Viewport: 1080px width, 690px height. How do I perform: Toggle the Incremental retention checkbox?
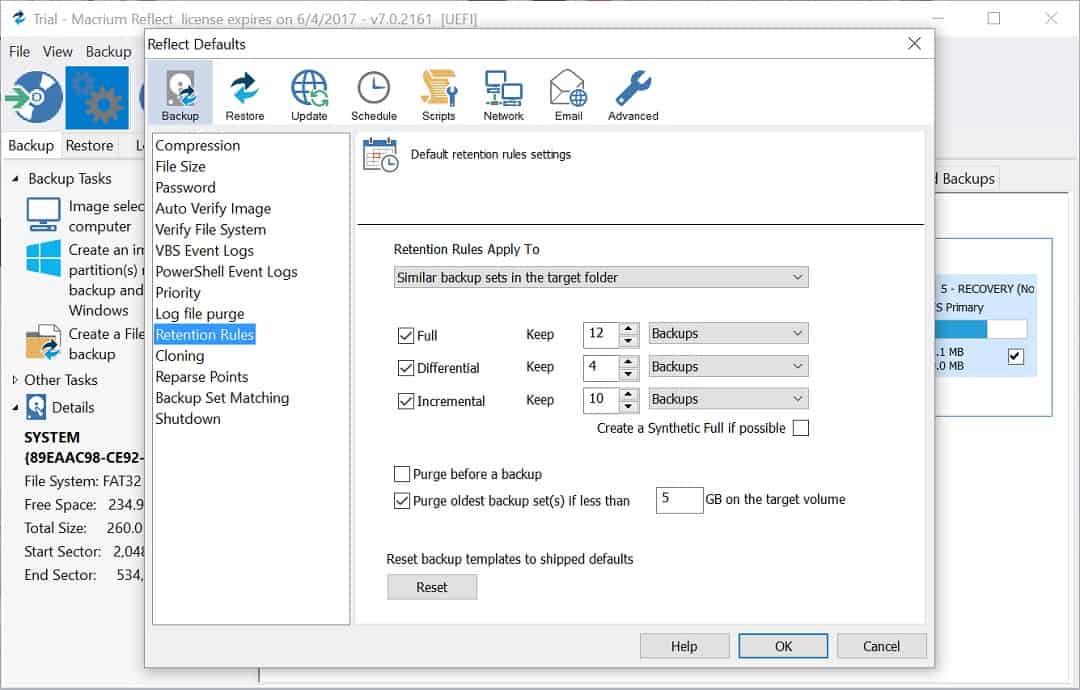405,401
